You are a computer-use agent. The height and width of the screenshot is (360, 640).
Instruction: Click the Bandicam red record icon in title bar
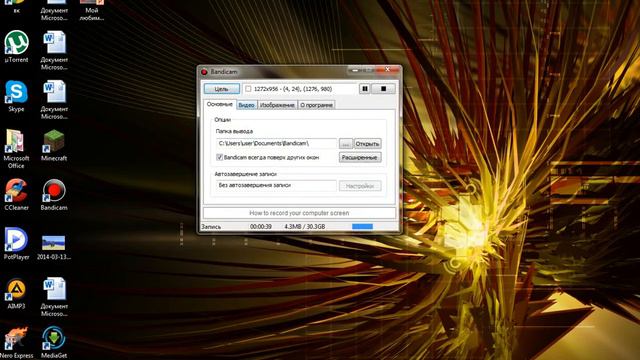coord(204,72)
